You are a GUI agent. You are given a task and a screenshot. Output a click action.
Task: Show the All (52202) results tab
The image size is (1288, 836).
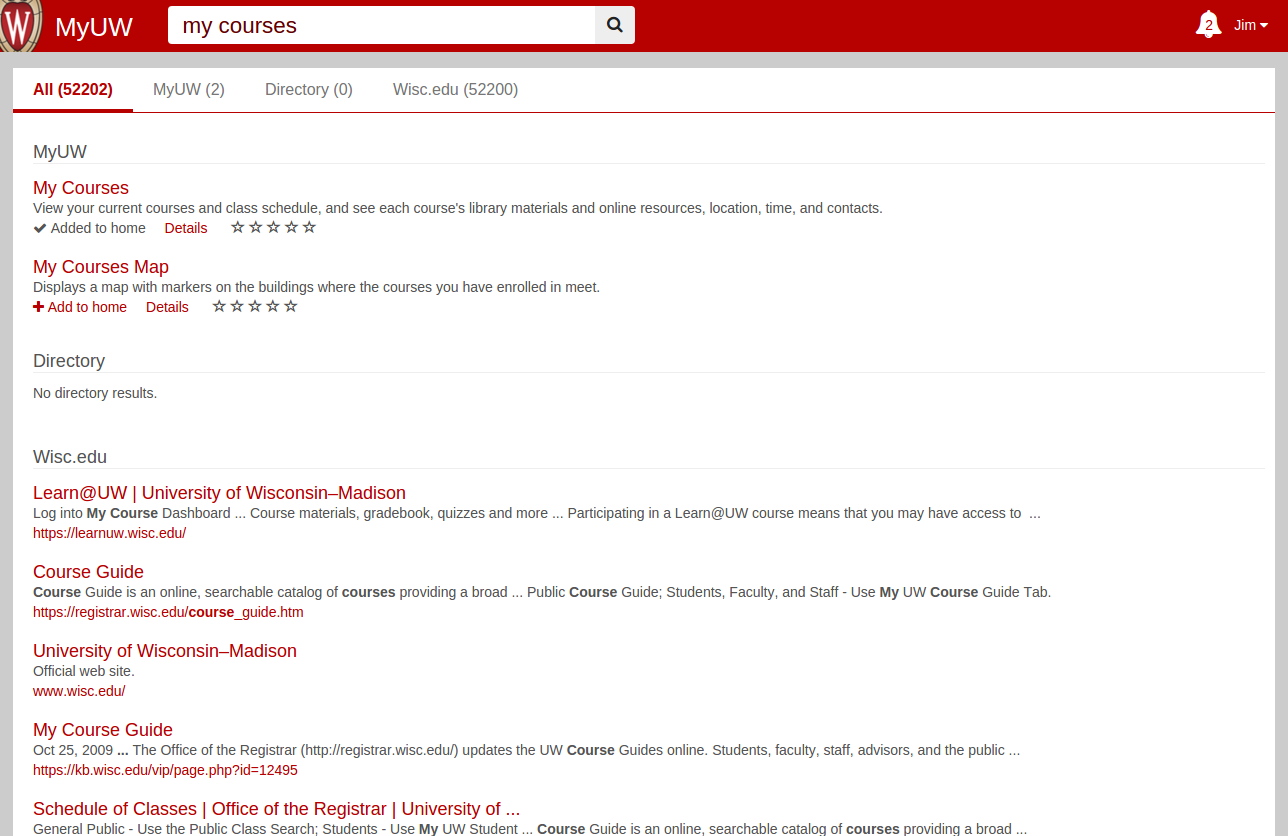click(x=73, y=90)
